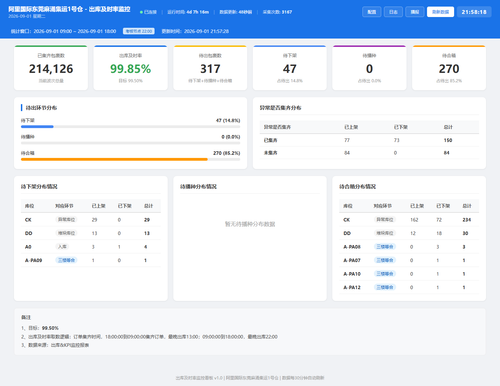Click the A-PA09 row location cell
500x386 pixels.
pyautogui.click(x=33, y=260)
